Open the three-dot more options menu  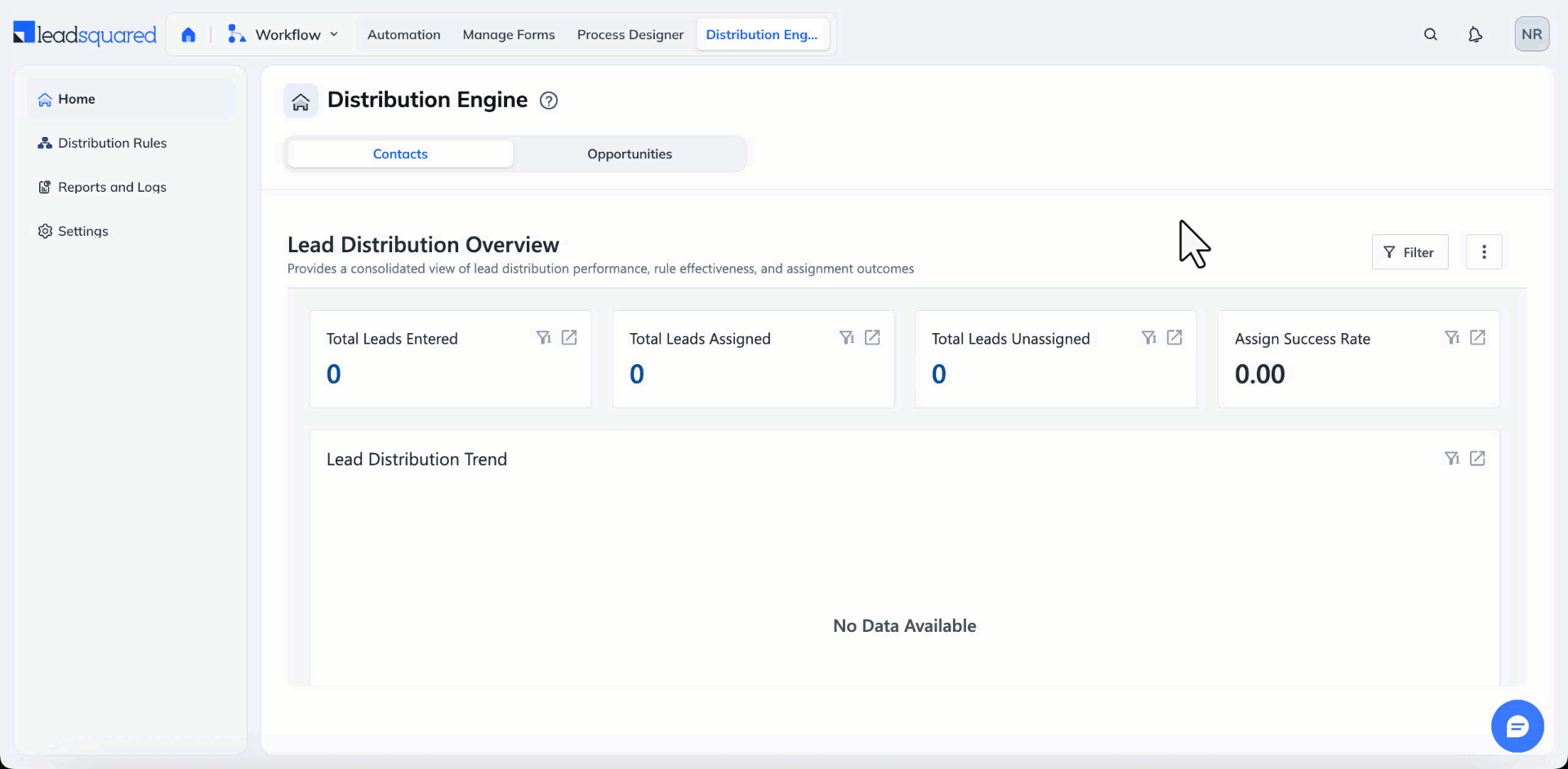(1484, 252)
